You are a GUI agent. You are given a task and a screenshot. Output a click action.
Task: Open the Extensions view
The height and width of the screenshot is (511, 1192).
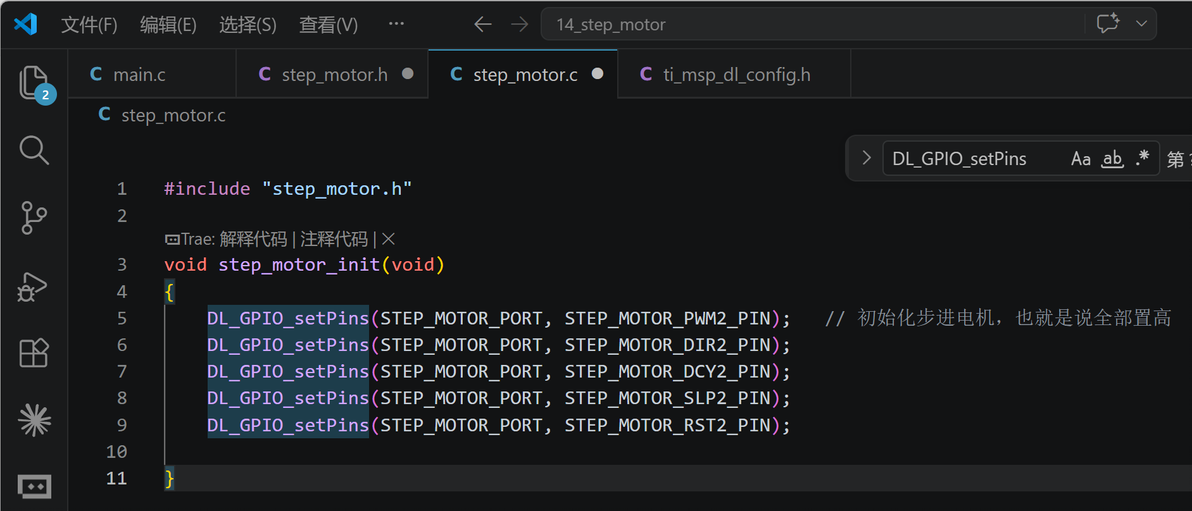[33, 353]
